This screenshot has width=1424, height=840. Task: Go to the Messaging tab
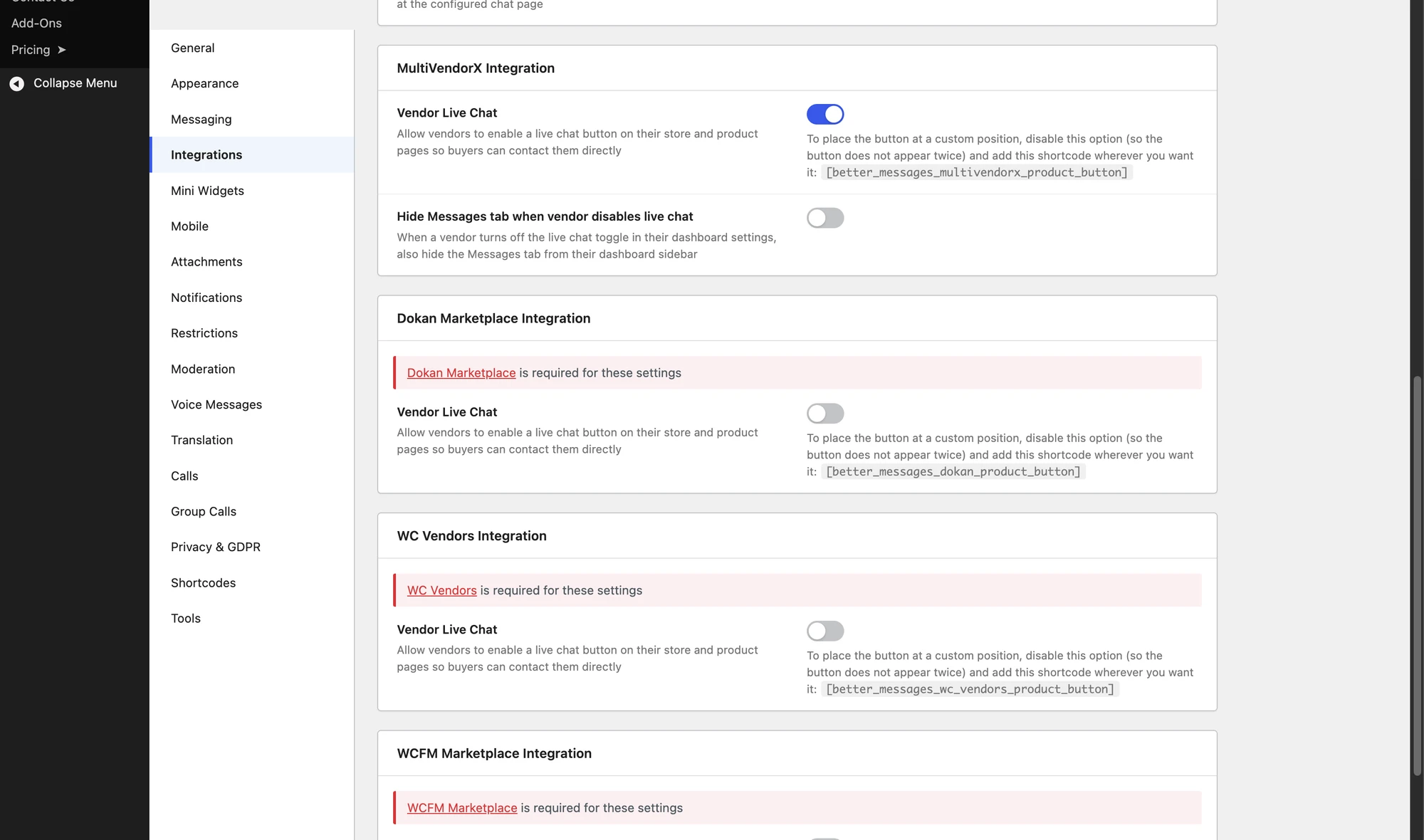click(x=251, y=119)
